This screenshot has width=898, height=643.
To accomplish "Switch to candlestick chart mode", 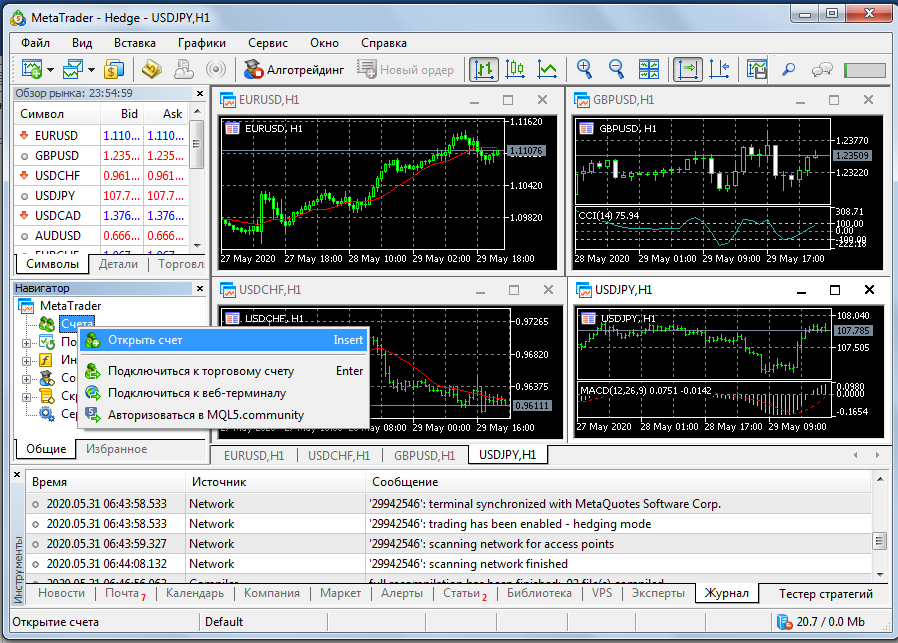I will pos(515,69).
